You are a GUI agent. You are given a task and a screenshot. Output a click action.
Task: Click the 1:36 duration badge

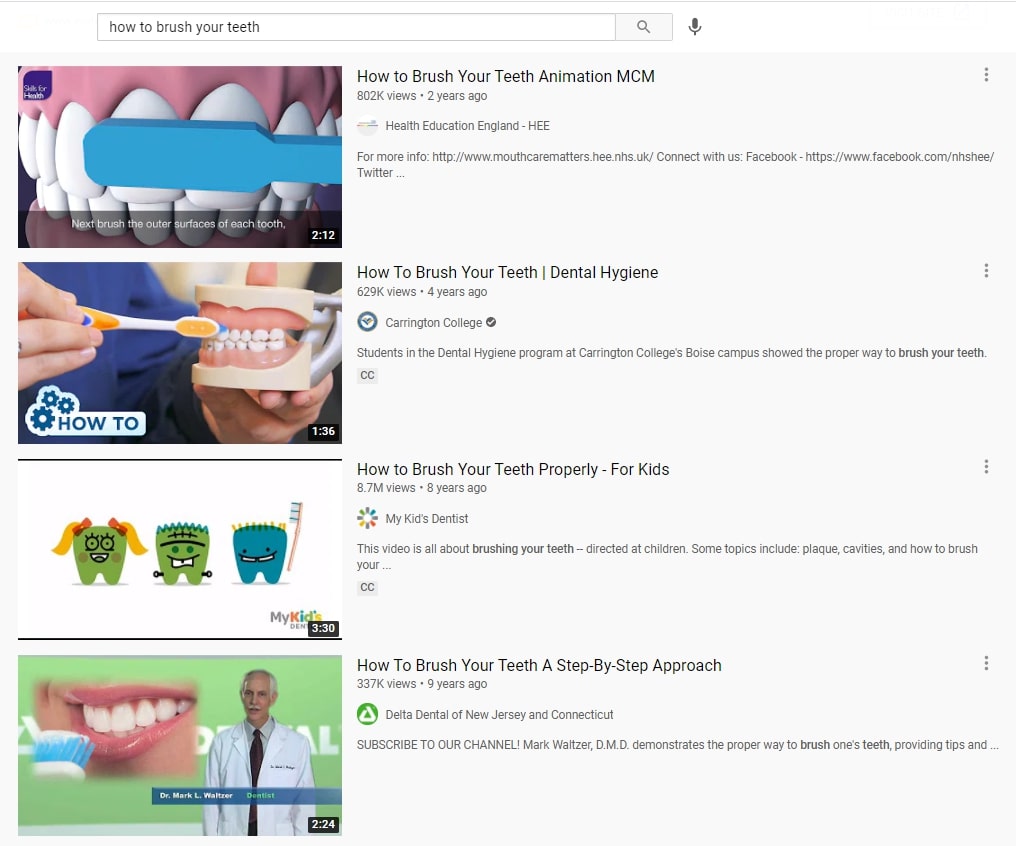pos(323,431)
